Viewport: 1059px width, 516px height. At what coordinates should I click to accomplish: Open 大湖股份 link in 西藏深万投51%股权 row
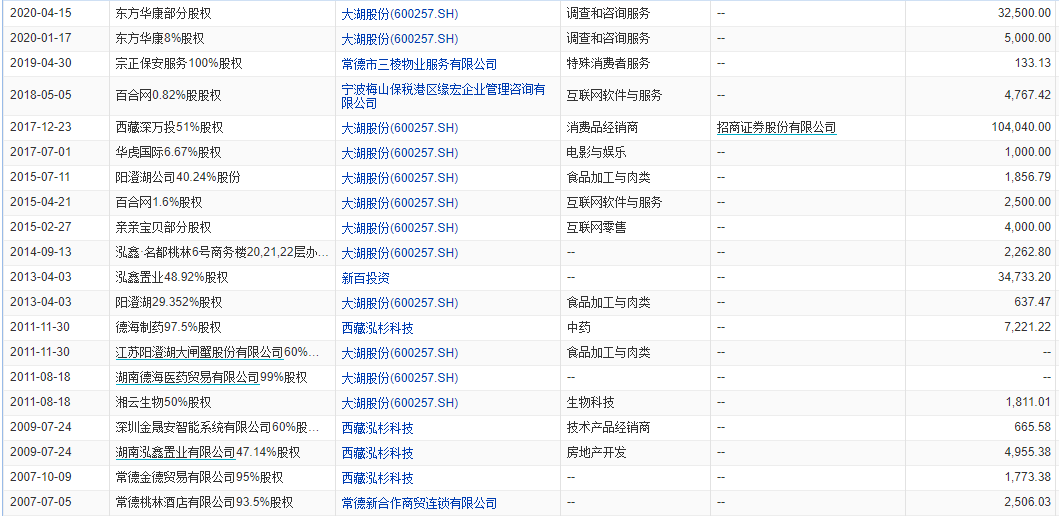[400, 128]
